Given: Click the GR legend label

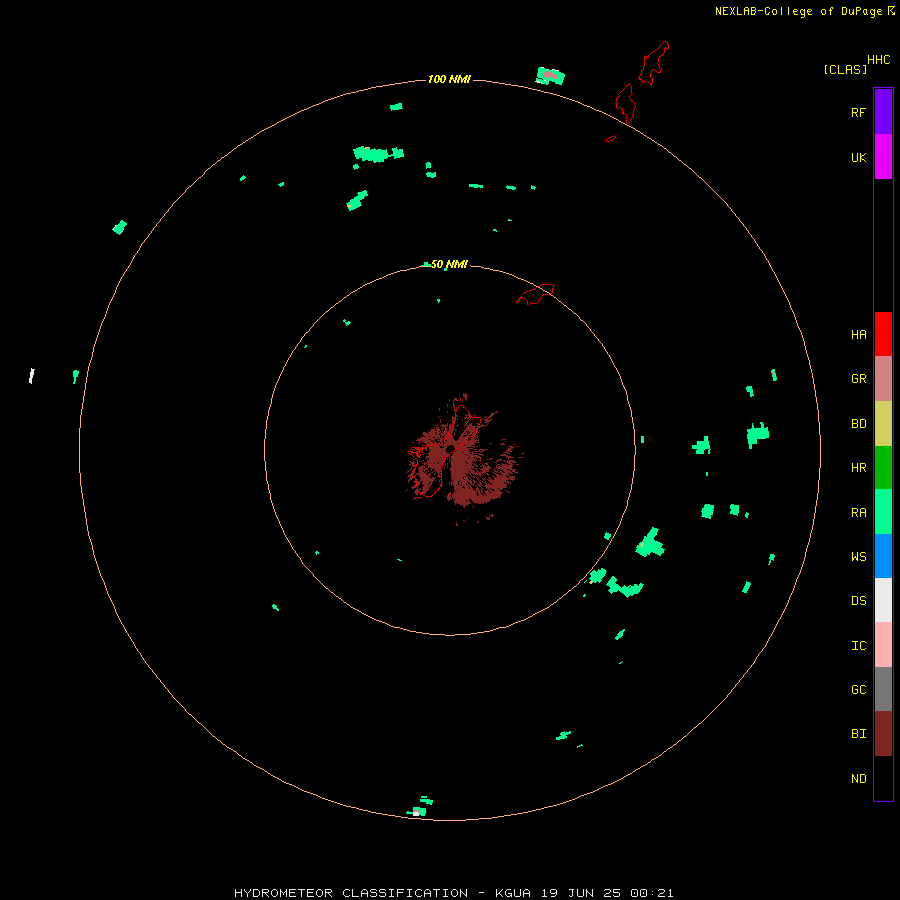Looking at the screenshot, I should pos(858,379).
